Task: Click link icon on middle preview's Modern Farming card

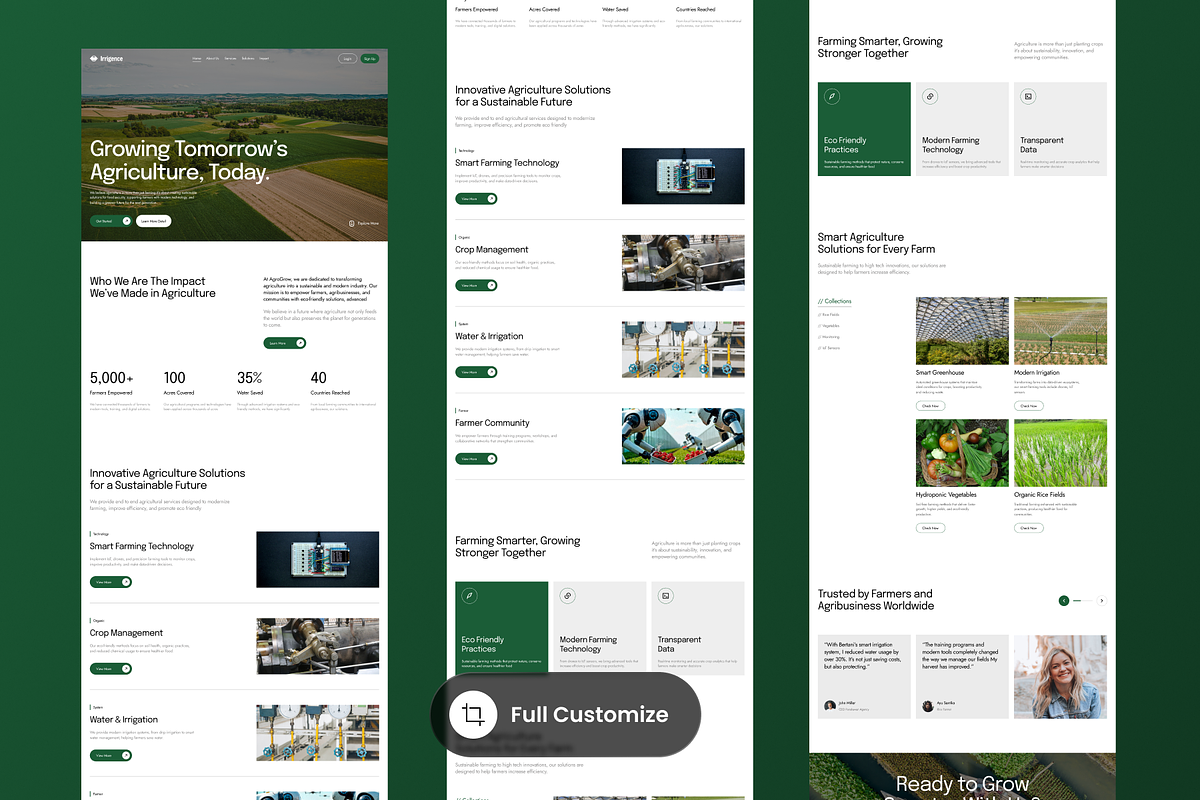Action: pyautogui.click(x=568, y=596)
